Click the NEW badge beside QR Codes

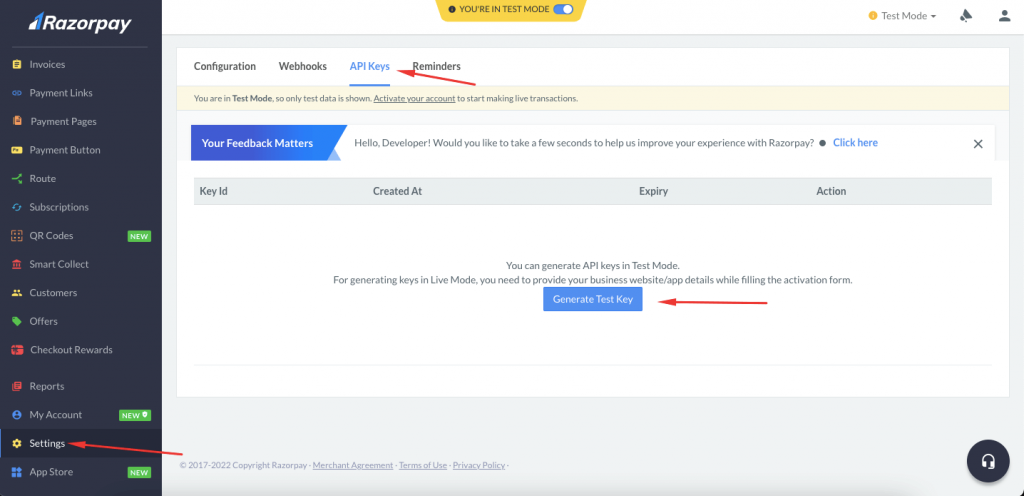tap(139, 236)
